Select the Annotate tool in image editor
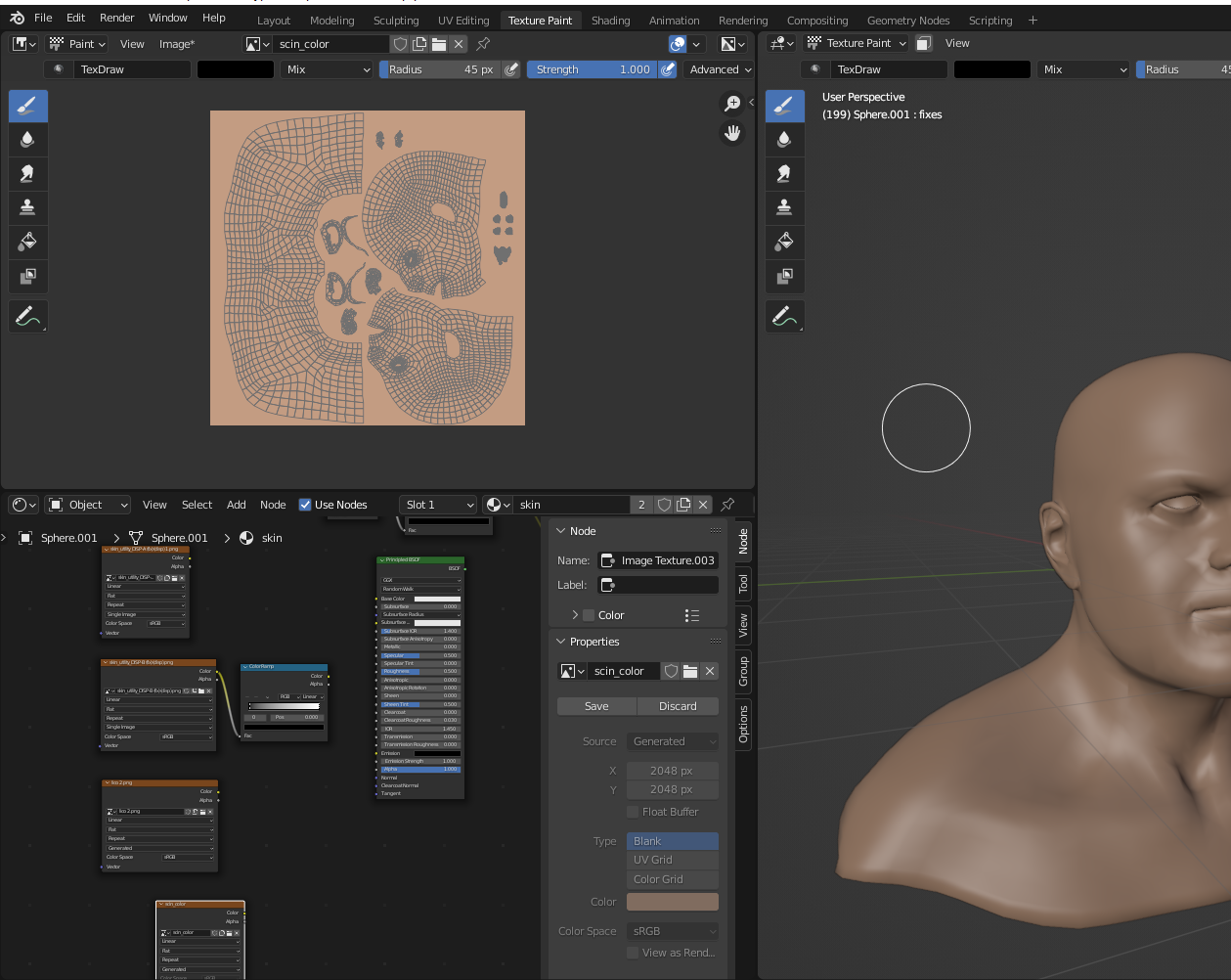The image size is (1231, 980). tap(27, 316)
